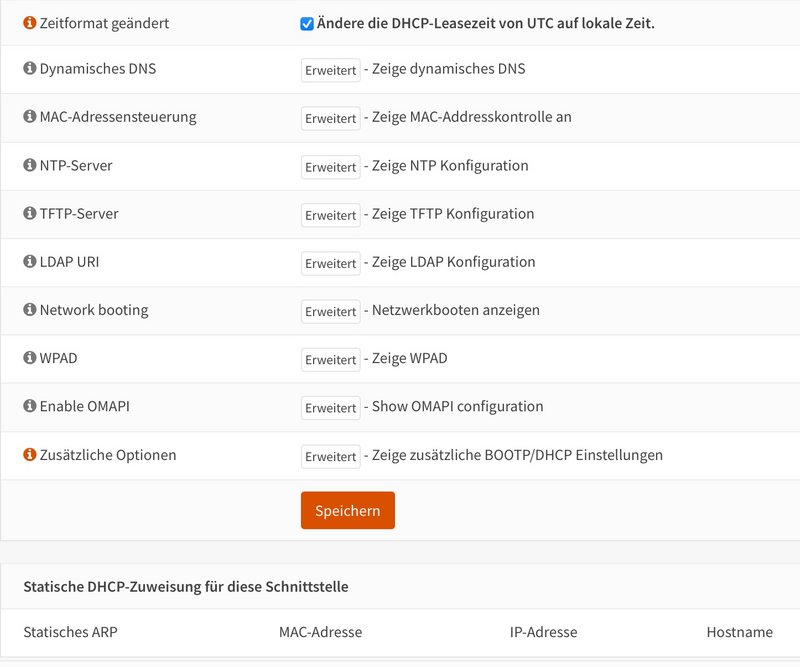Expand Erweitert for dynamisches DNS
The image size is (800, 667).
click(x=331, y=70)
